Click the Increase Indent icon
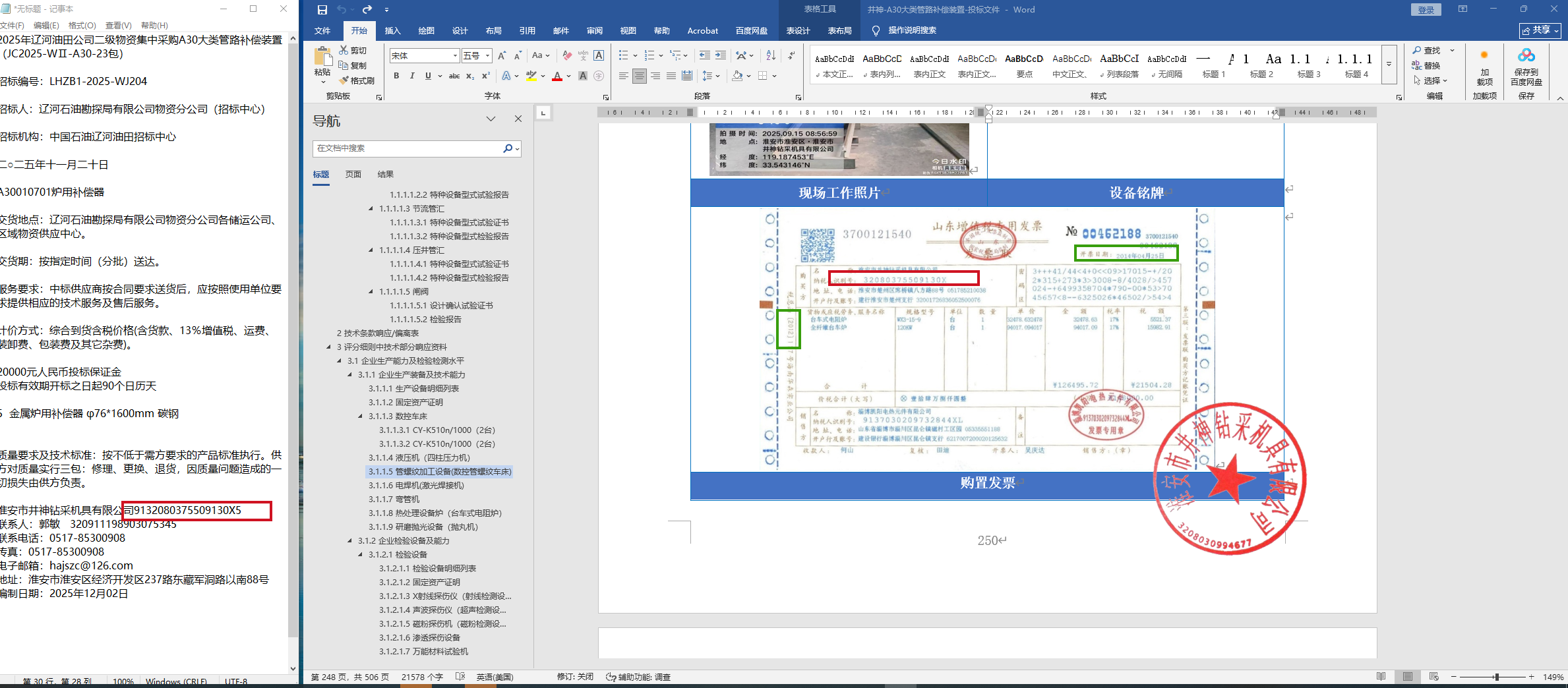The height and width of the screenshot is (688, 1568). pyautogui.click(x=721, y=56)
